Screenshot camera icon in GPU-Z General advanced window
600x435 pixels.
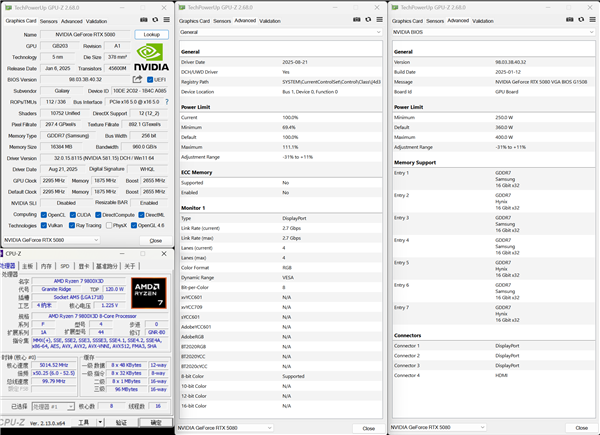(x=357, y=20)
